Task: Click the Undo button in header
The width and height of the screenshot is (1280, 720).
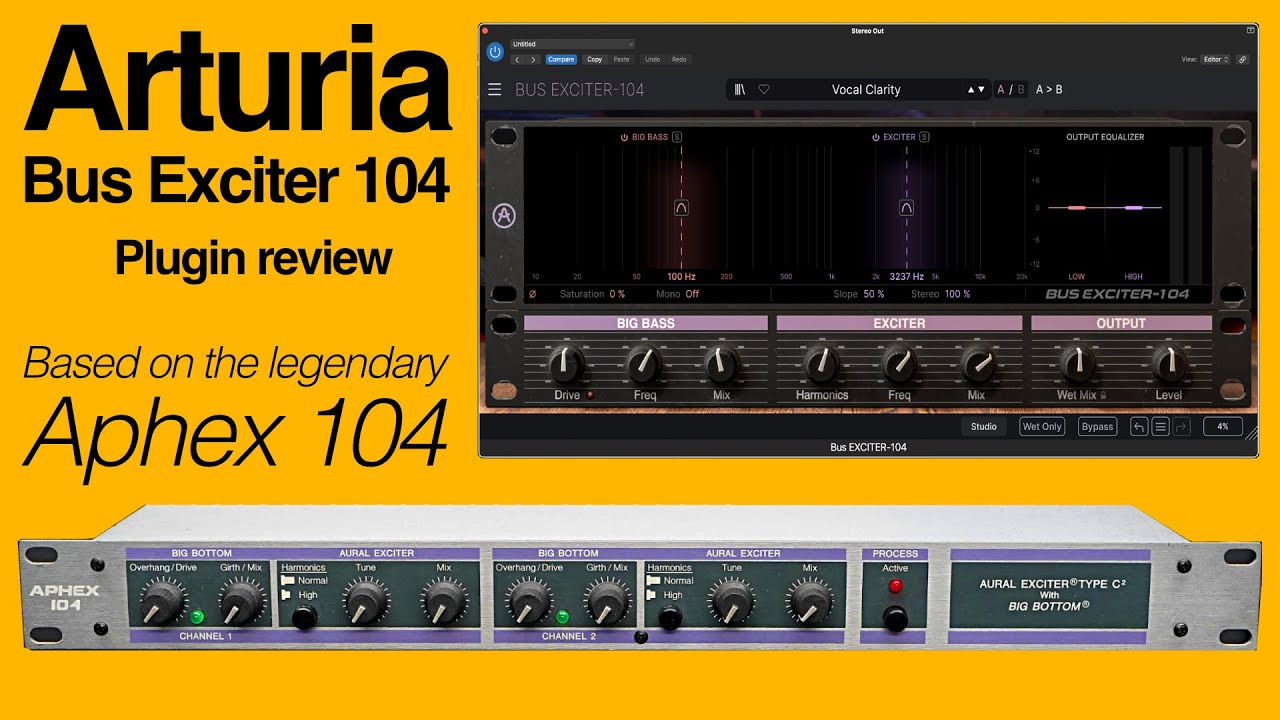Action: (x=652, y=60)
